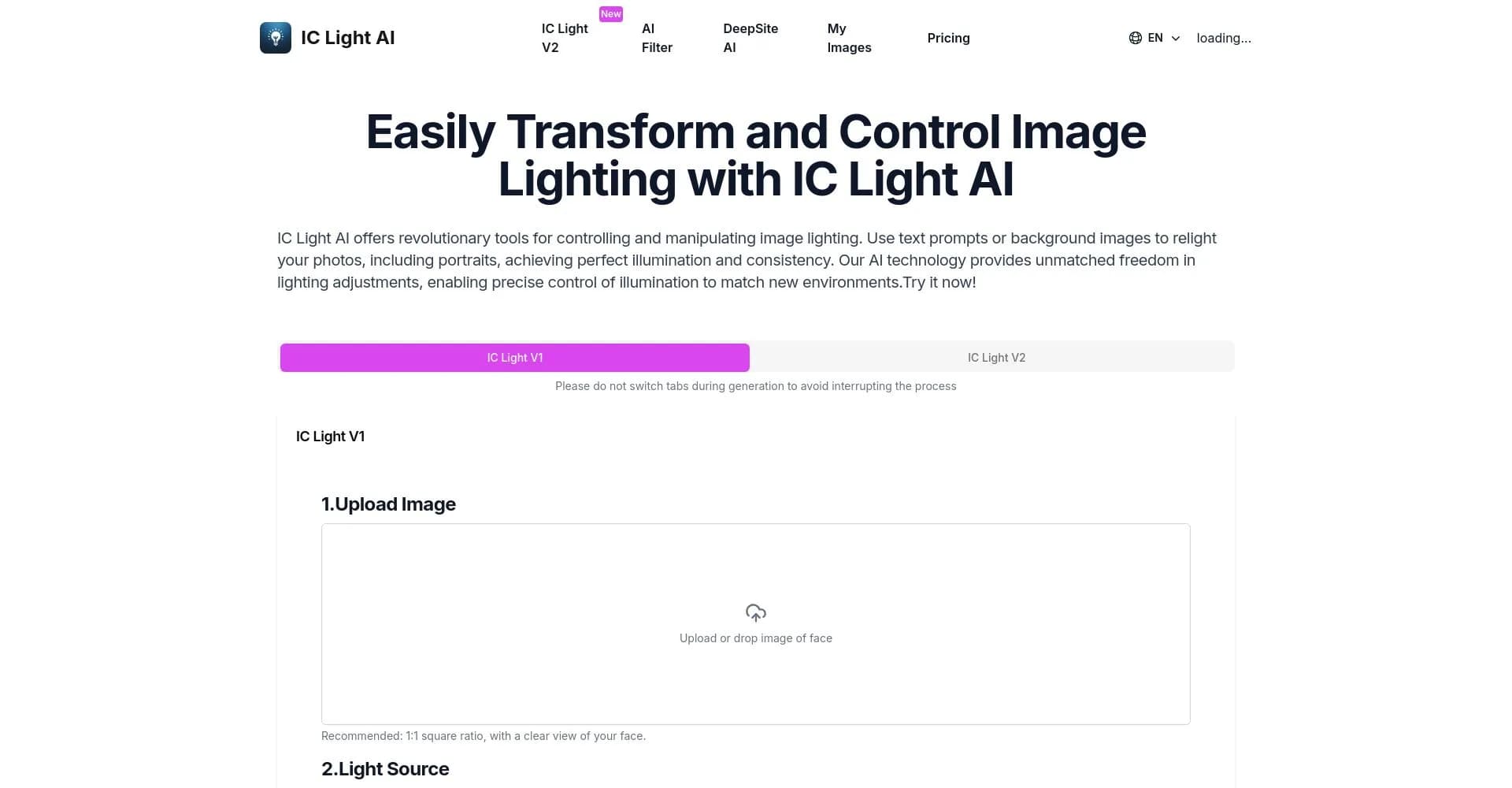Go to the AI Filter page

(x=657, y=38)
